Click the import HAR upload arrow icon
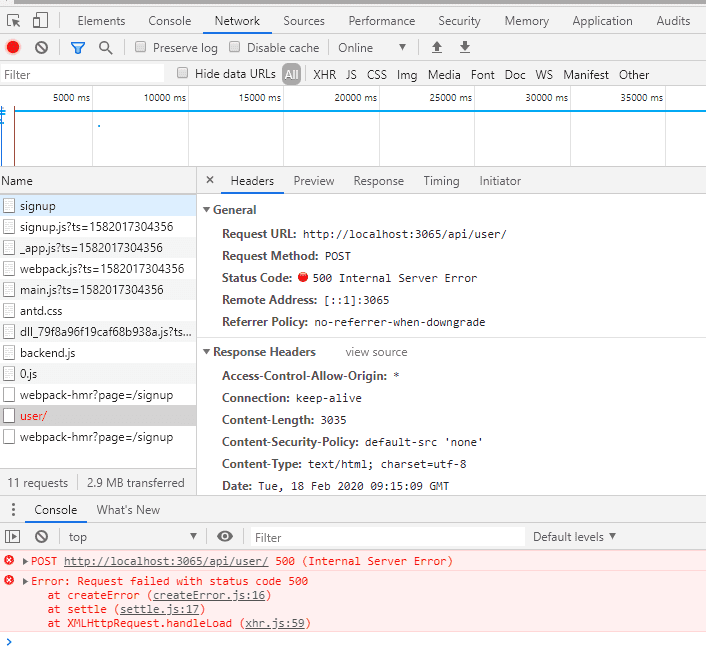706x650 pixels. 436,47
